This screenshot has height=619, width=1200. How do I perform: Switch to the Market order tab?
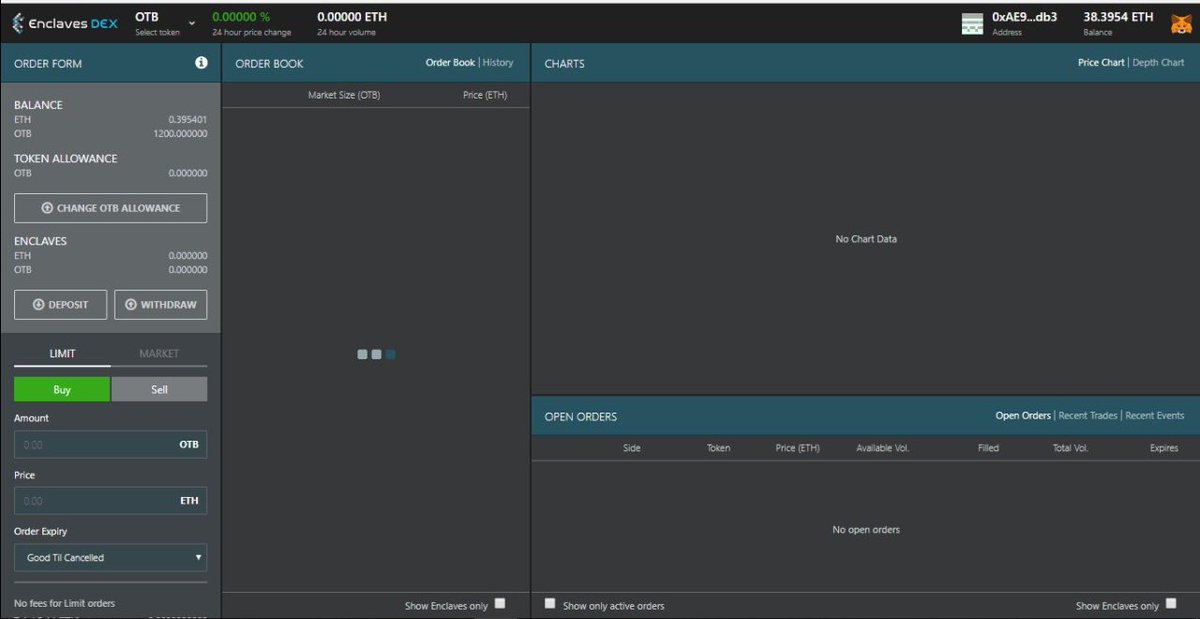click(x=159, y=353)
